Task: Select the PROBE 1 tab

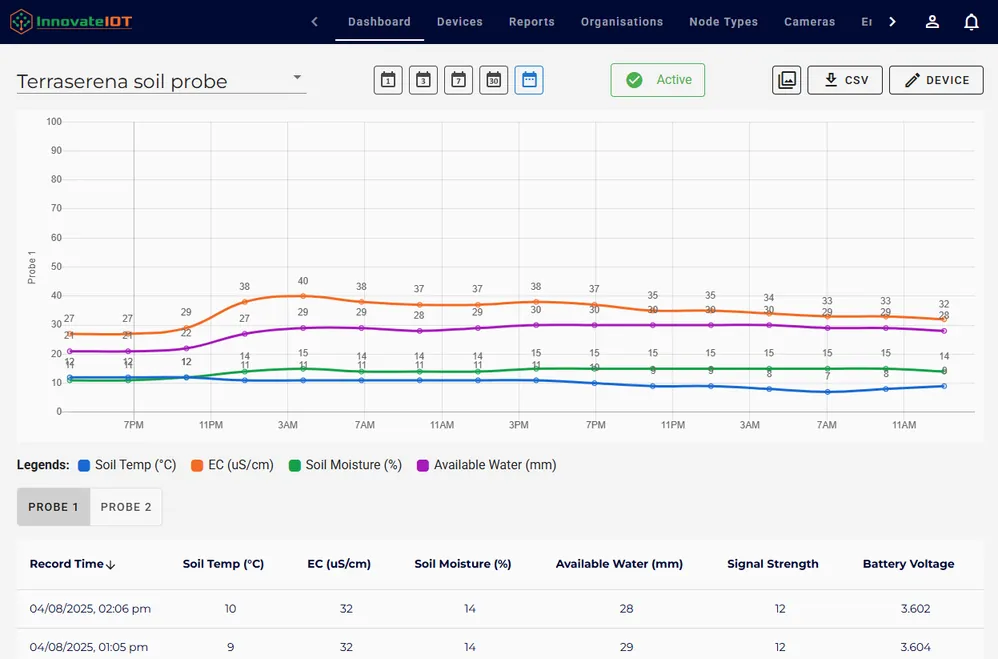Action: 53,507
